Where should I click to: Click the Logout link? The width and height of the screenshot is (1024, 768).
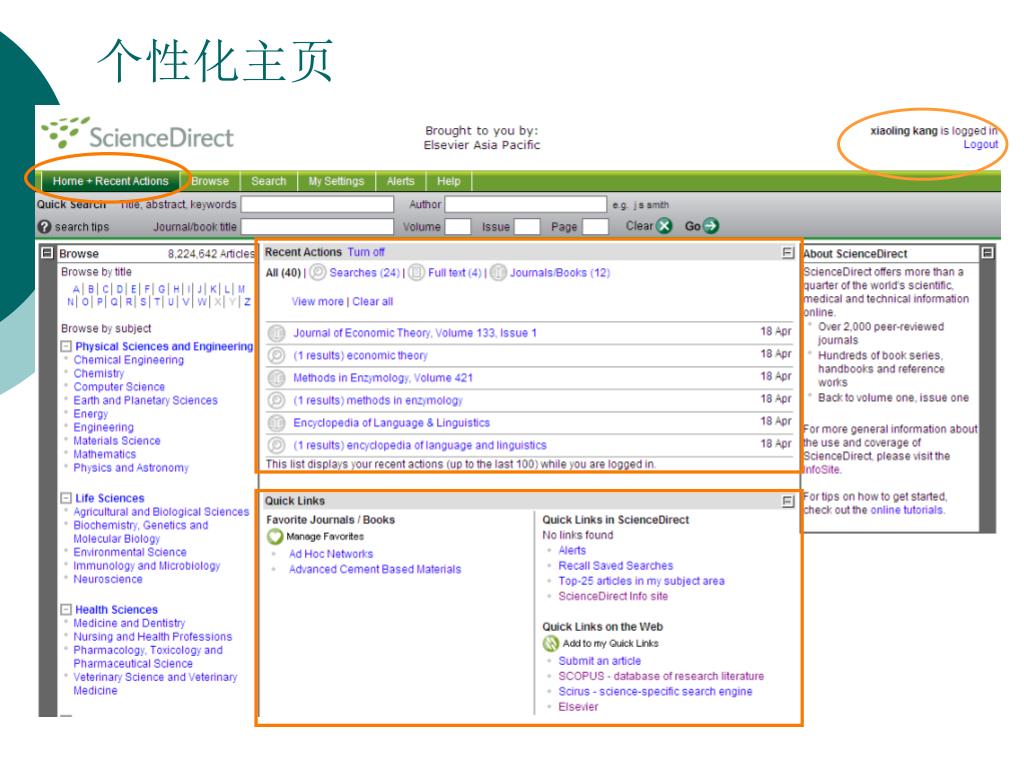(x=981, y=144)
